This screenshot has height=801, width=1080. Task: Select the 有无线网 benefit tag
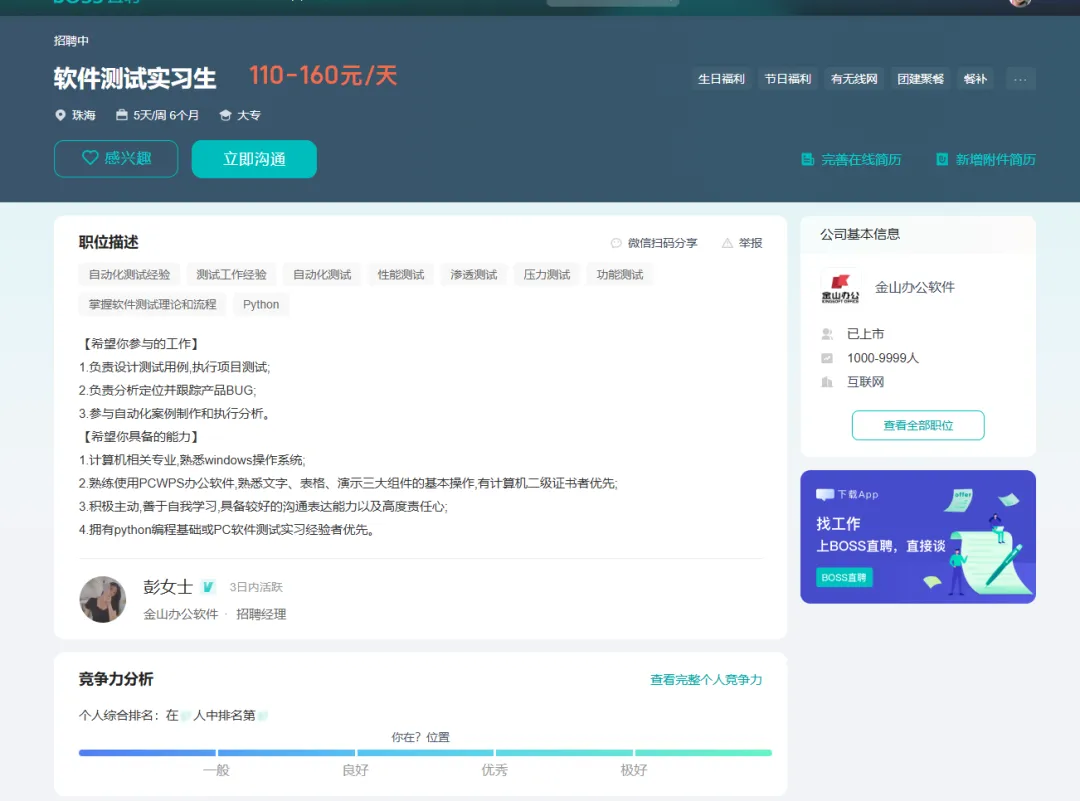854,79
